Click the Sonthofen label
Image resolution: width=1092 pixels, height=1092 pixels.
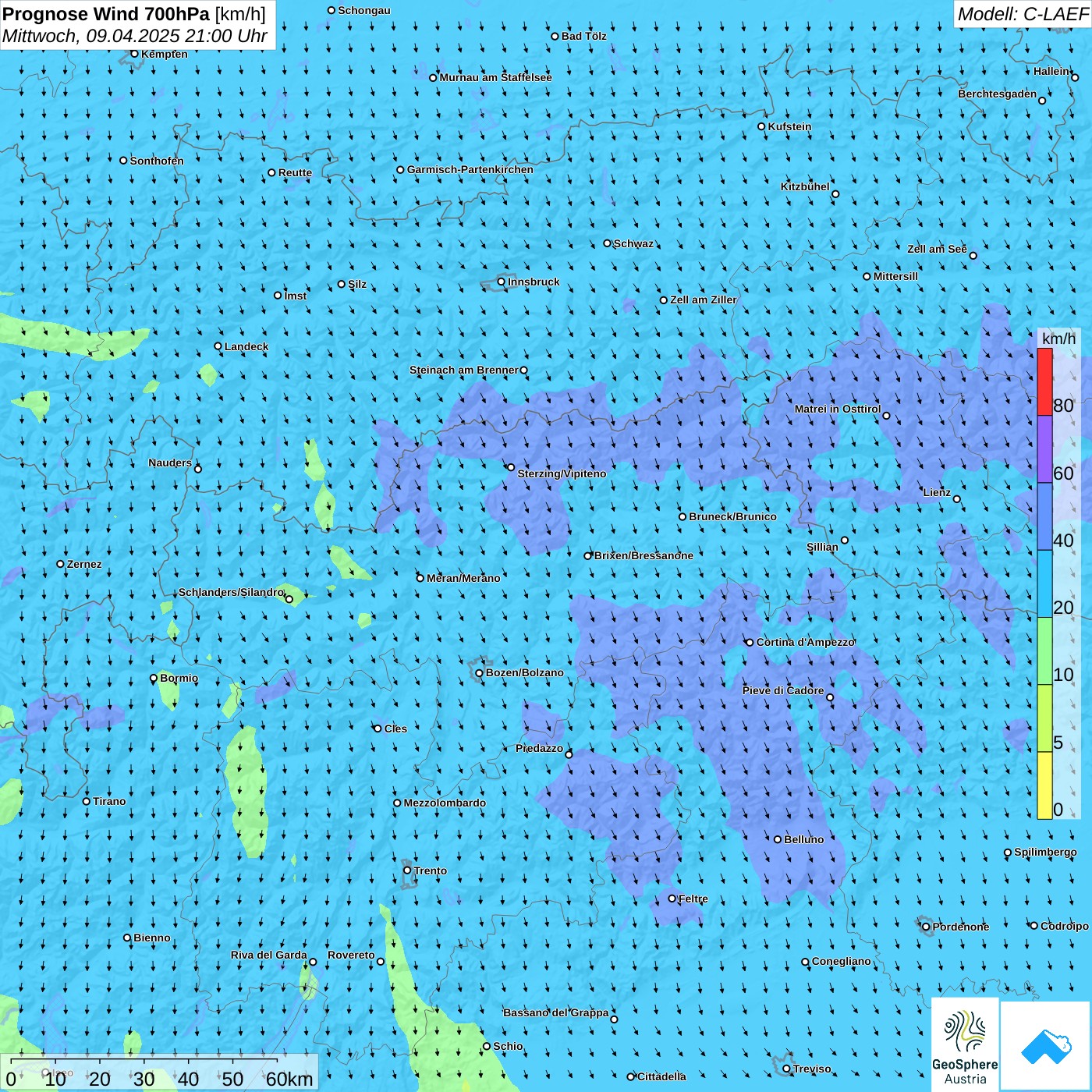[x=157, y=161]
